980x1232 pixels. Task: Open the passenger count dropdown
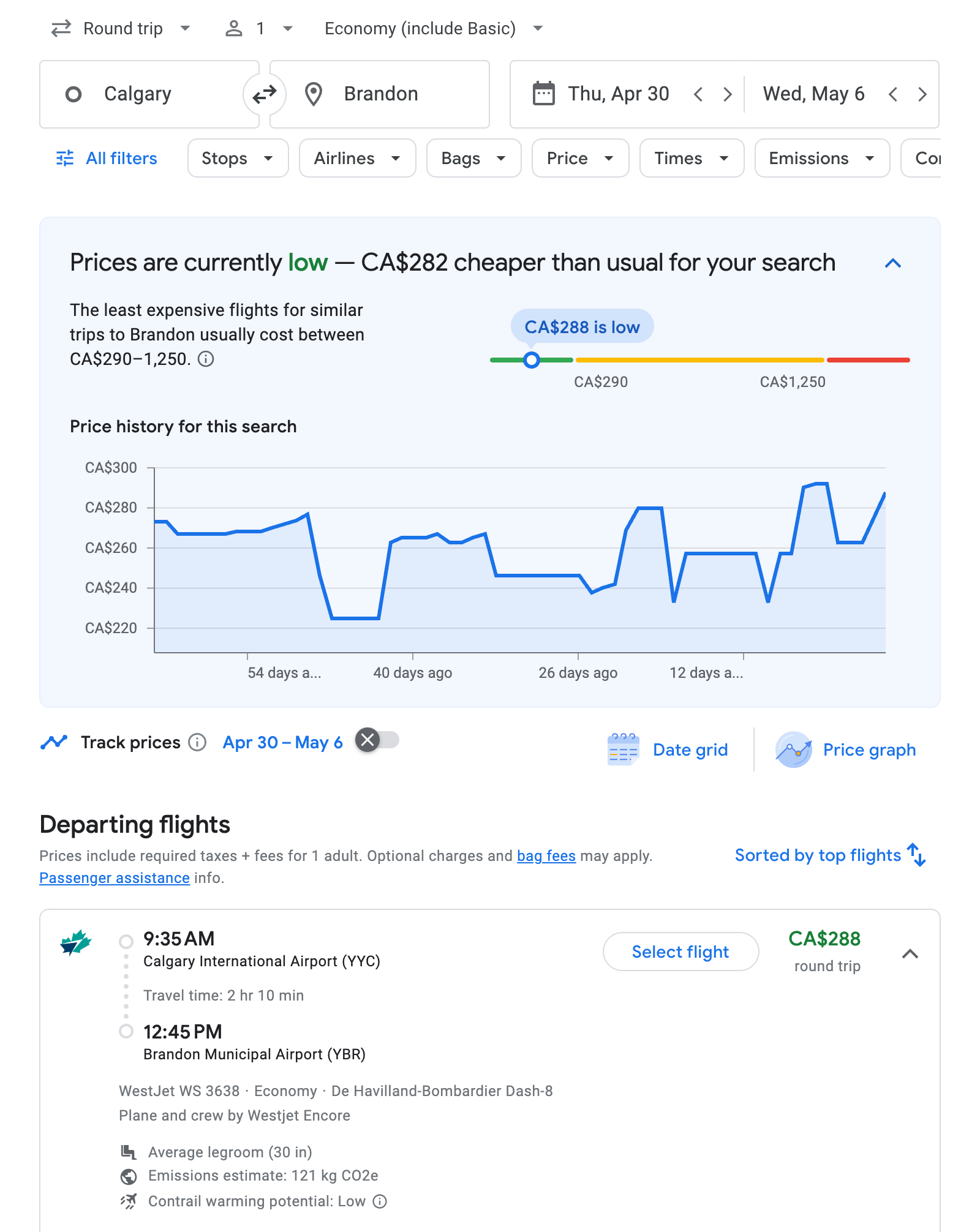click(260, 29)
